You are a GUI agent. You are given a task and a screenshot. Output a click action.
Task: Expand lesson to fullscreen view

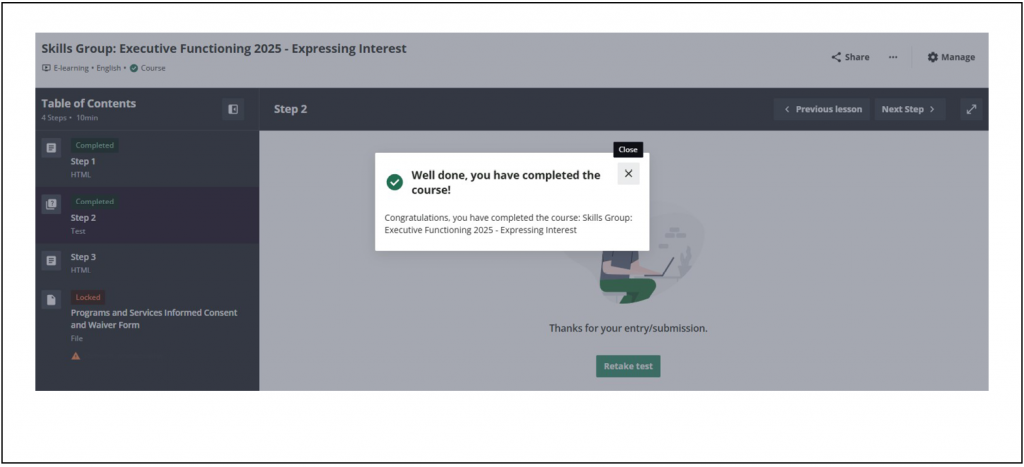tap(971, 109)
